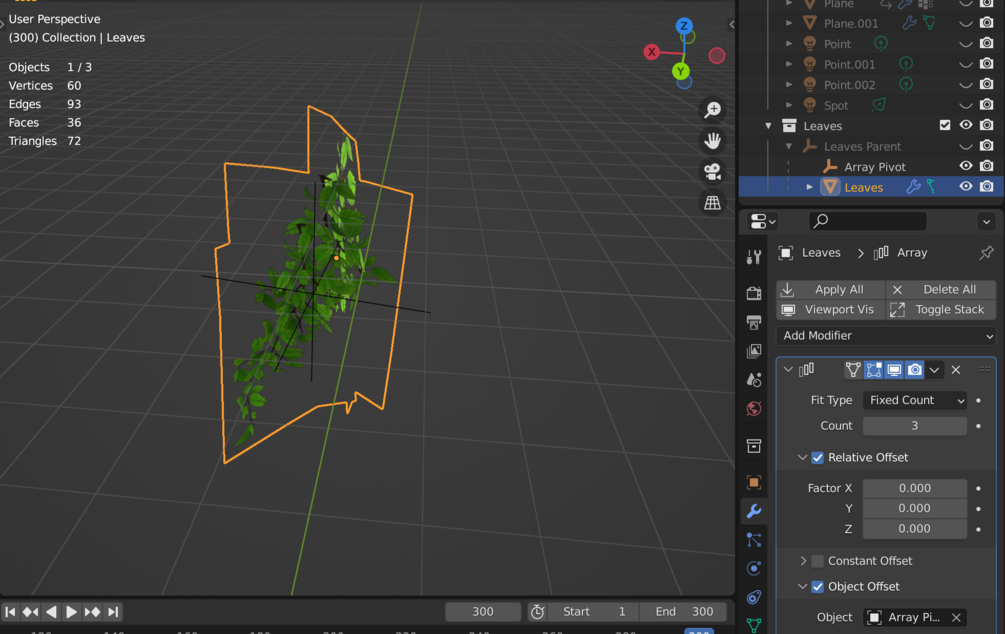Screen dimensions: 1005x634
Task: Open the Object Data properties tab
Action: coord(754,624)
